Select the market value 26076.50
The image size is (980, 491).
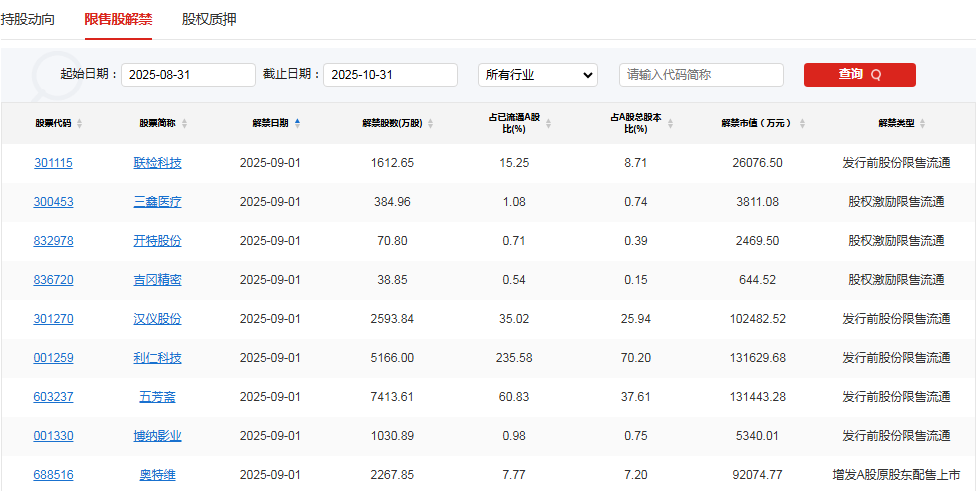[x=758, y=163]
